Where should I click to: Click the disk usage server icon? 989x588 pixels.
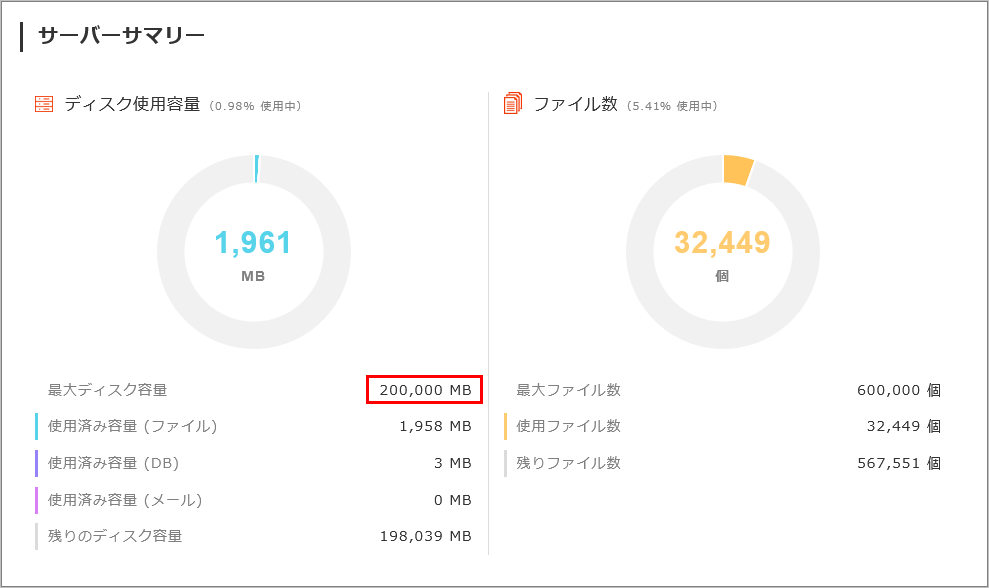[x=44, y=103]
